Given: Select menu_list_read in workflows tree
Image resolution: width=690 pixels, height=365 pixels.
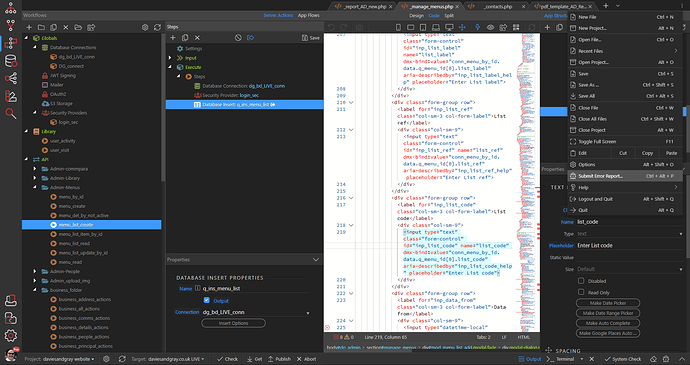Looking at the screenshot, I should tap(74, 243).
